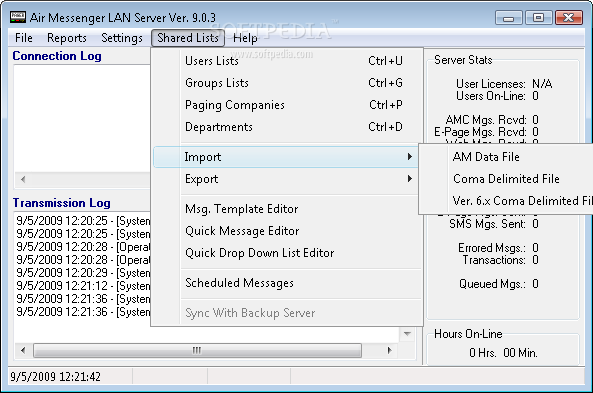Maximize the Air Messenger window

pyautogui.click(x=538, y=17)
